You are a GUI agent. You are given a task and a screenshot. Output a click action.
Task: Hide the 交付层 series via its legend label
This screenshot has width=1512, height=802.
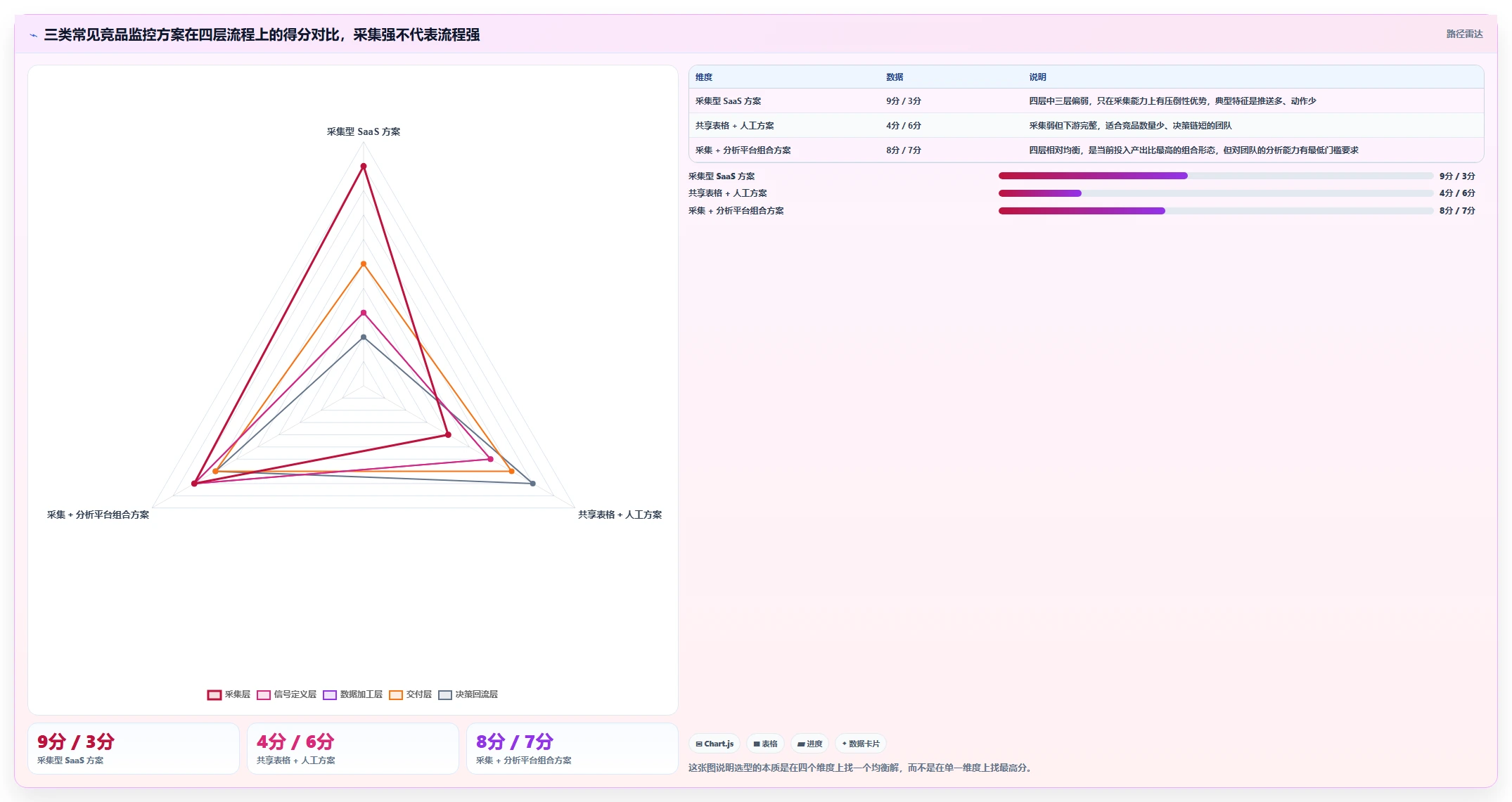pyautogui.click(x=419, y=694)
